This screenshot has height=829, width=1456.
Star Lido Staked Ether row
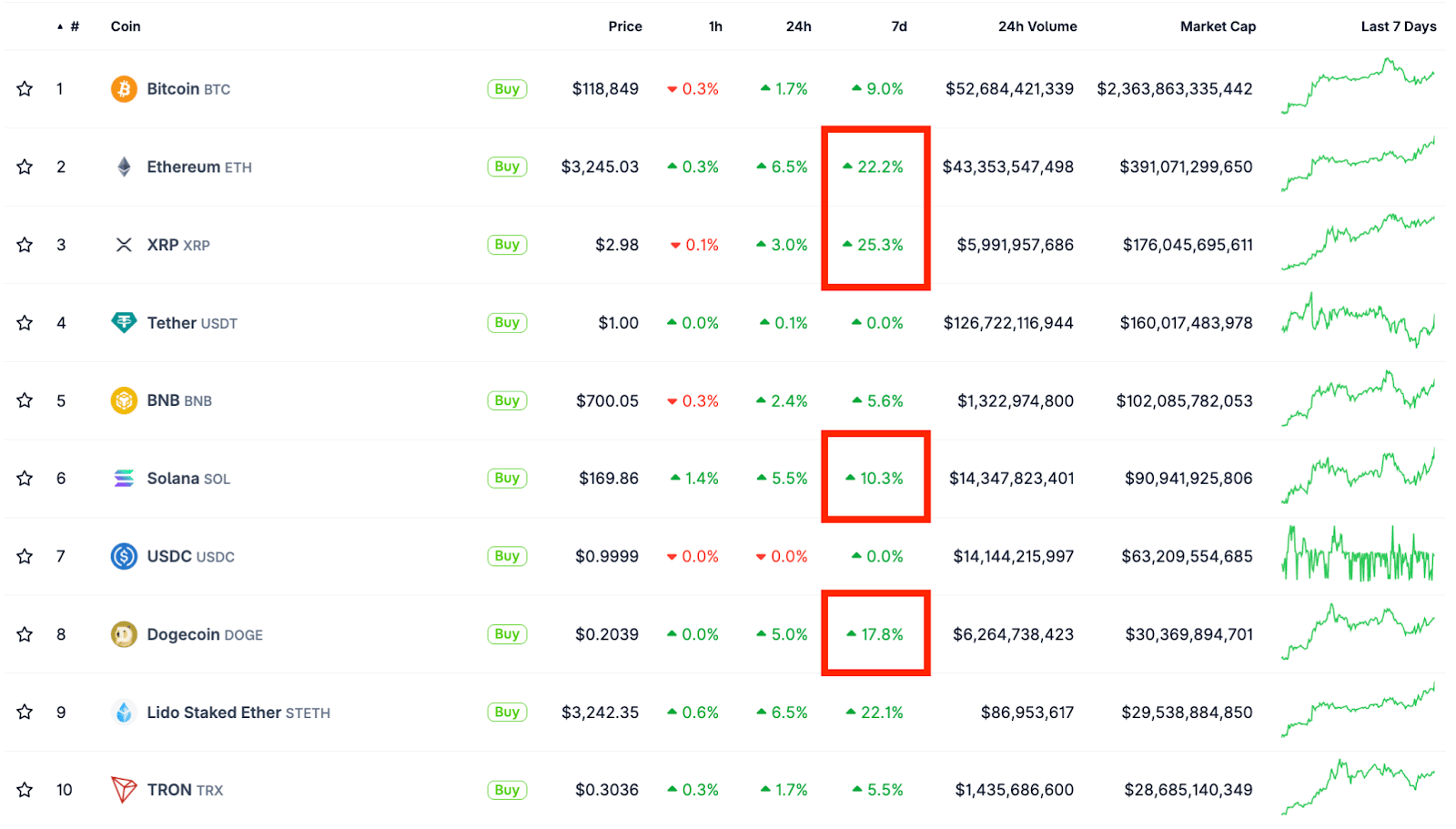(25, 712)
